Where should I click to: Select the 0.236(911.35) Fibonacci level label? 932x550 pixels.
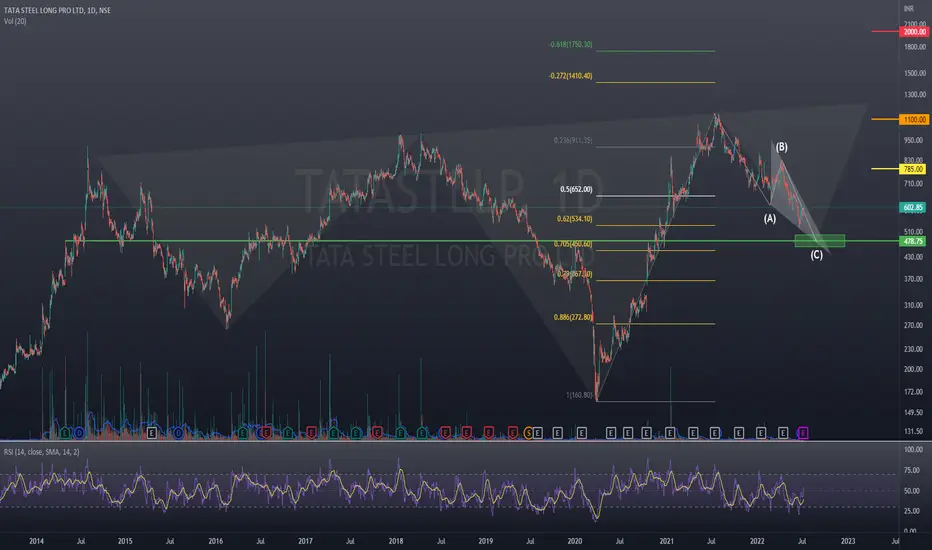click(573, 141)
